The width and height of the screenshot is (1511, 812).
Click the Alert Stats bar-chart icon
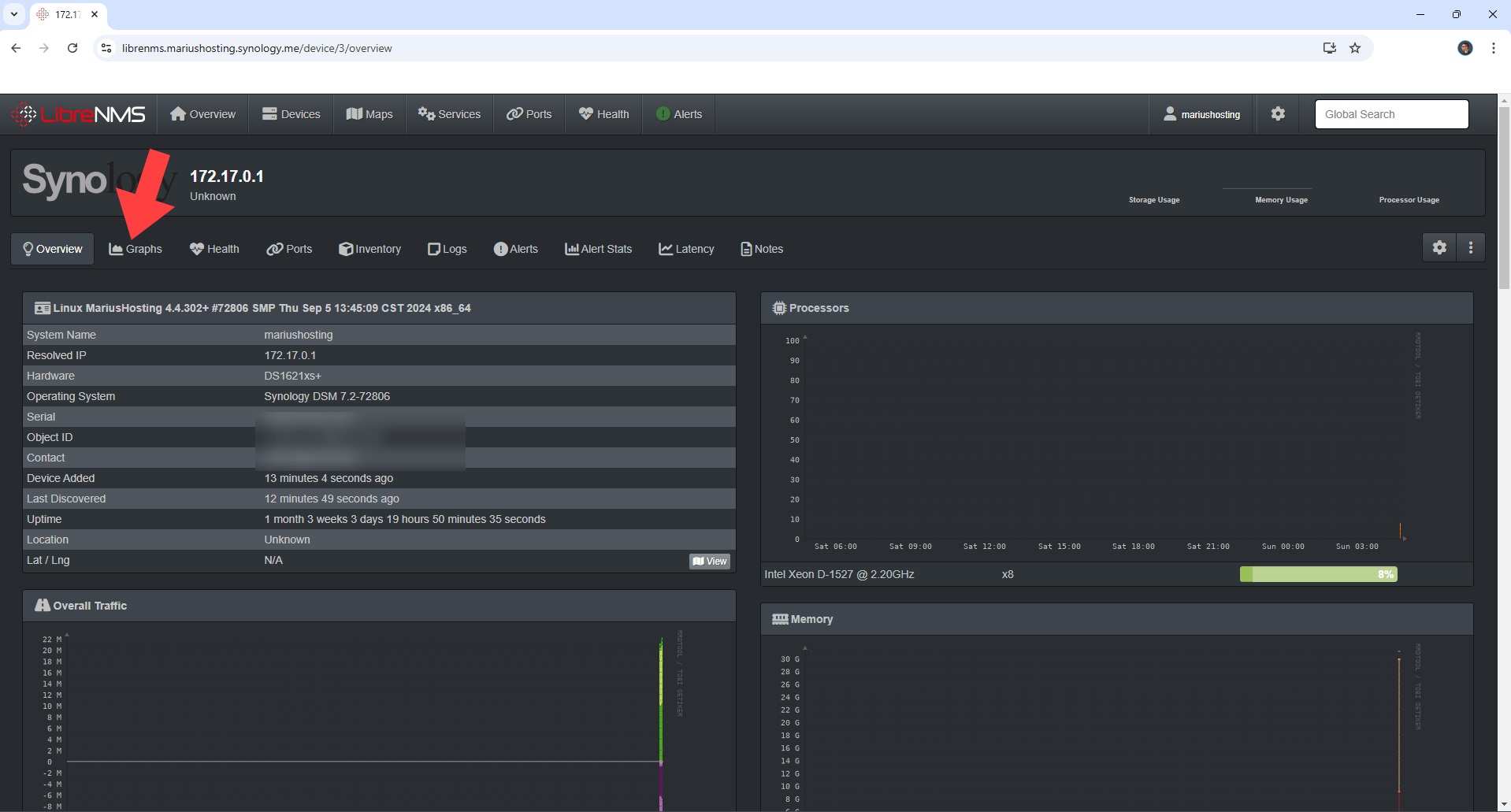572,249
